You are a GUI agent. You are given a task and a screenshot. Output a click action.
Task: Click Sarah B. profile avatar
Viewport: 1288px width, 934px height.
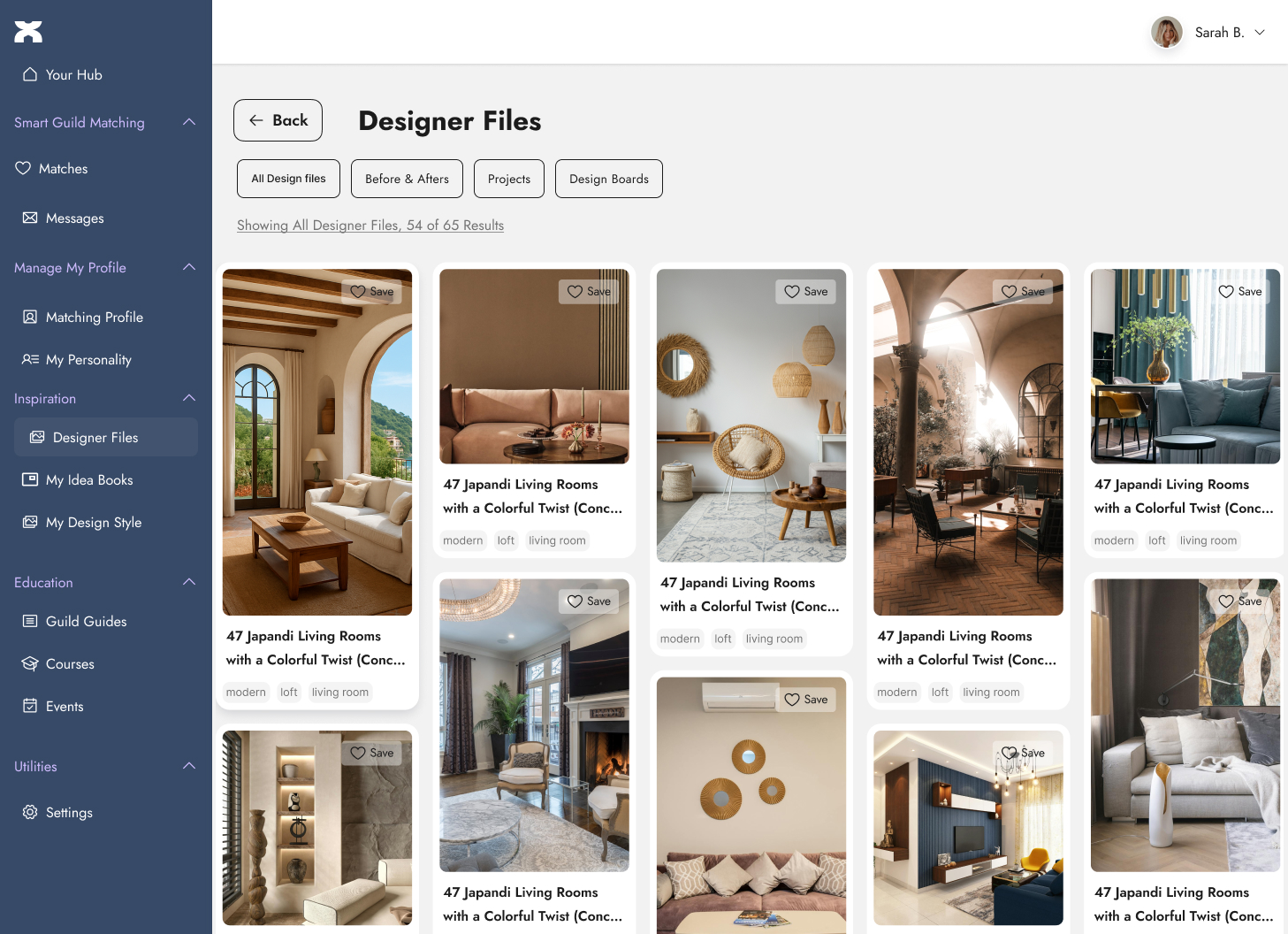point(1167,33)
